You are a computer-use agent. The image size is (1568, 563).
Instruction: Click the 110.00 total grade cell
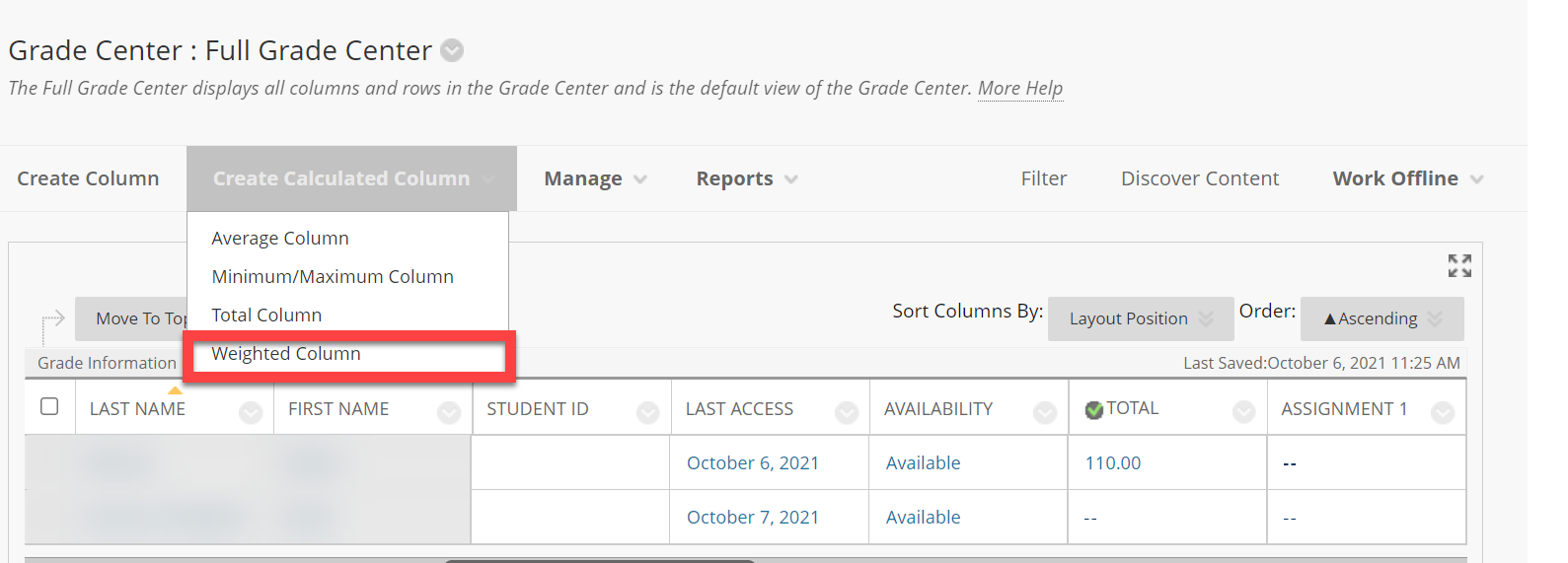coord(1113,463)
